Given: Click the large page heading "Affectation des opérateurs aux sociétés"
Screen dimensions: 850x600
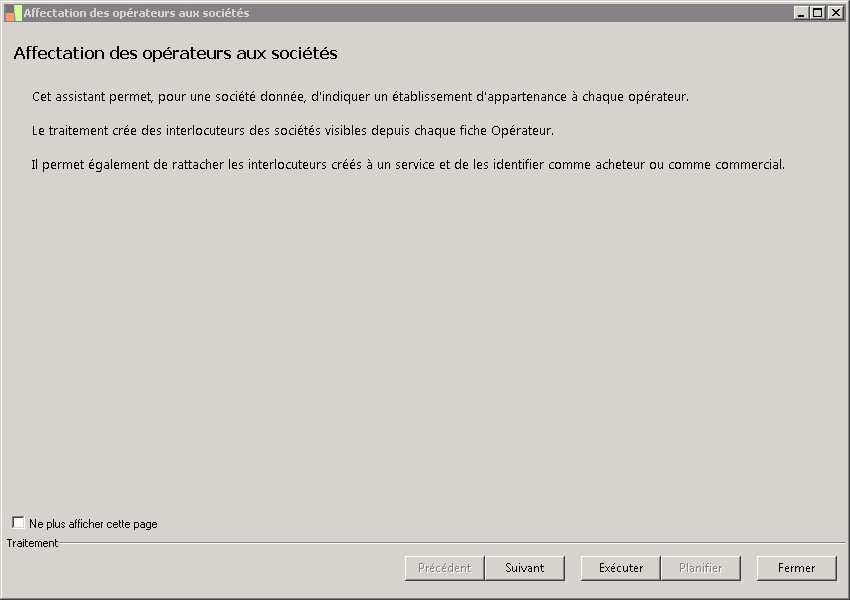Looking at the screenshot, I should (175, 53).
